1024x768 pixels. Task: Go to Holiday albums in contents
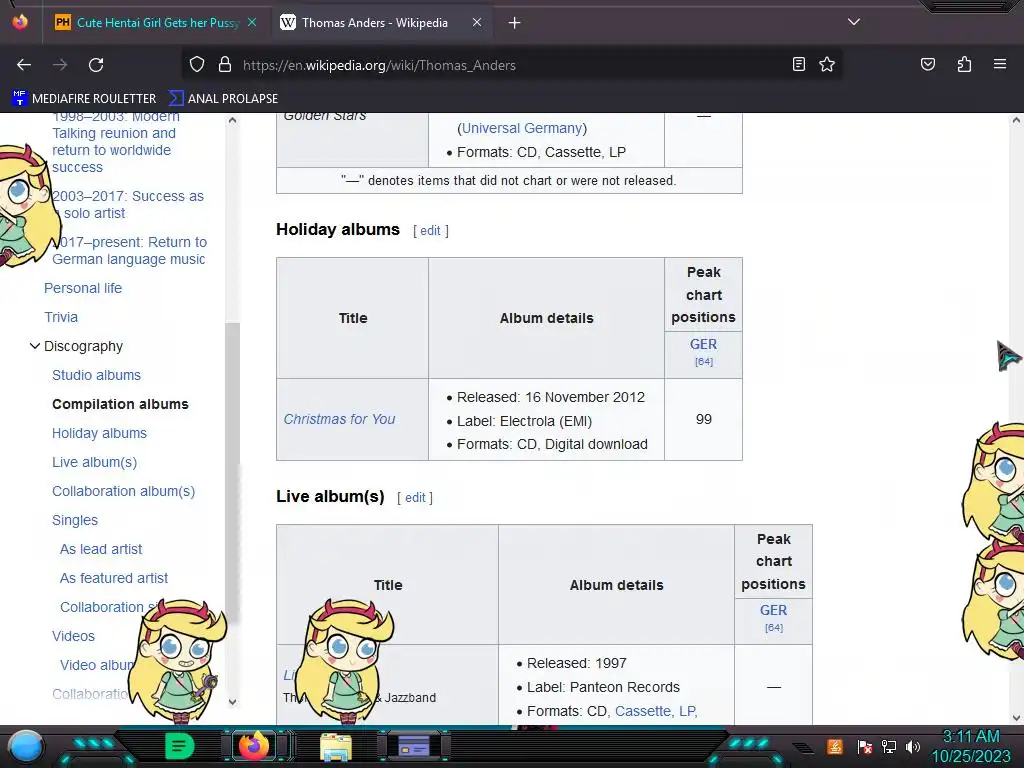click(99, 433)
